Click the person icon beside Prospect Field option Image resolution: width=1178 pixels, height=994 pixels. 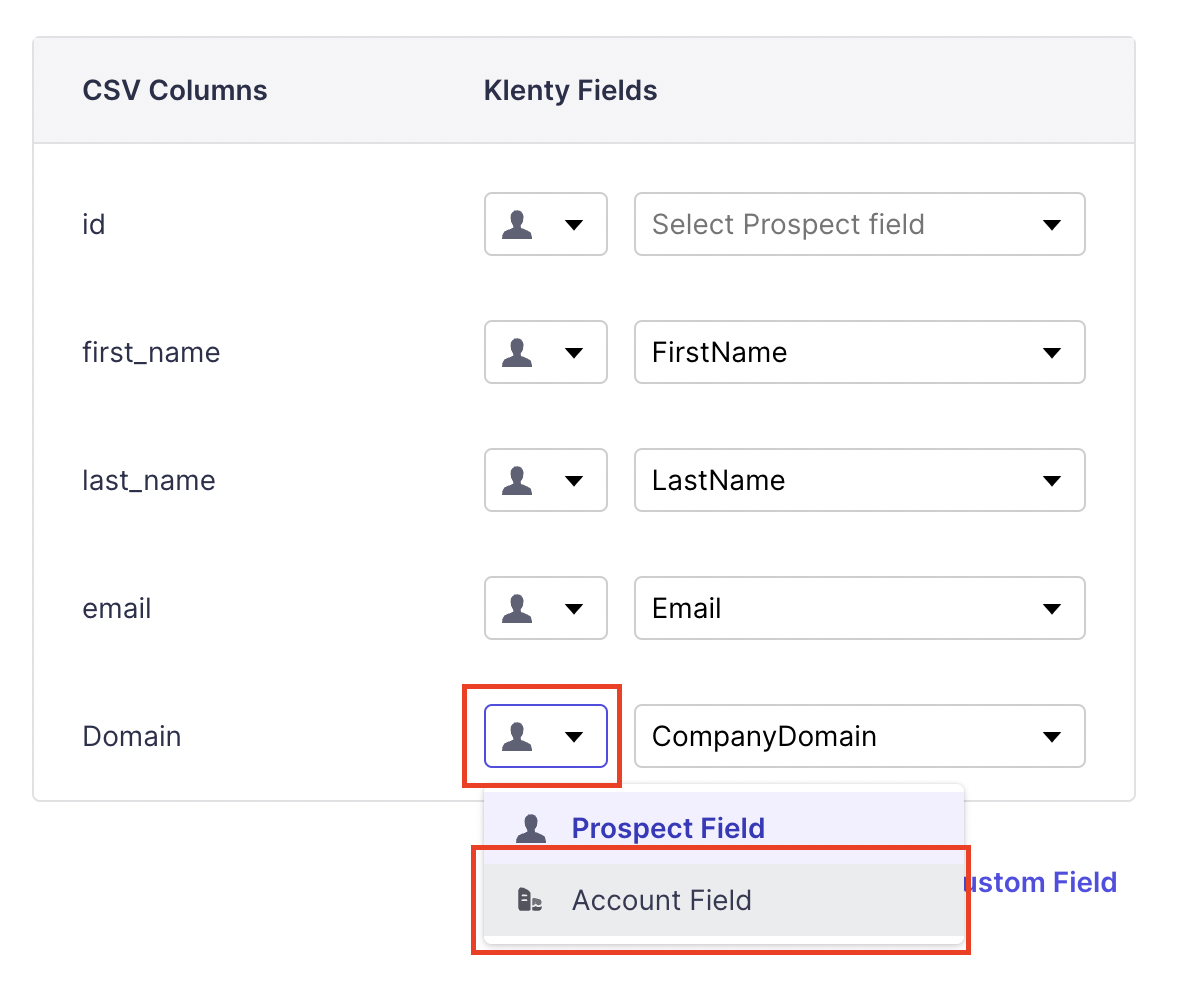pyautogui.click(x=530, y=828)
